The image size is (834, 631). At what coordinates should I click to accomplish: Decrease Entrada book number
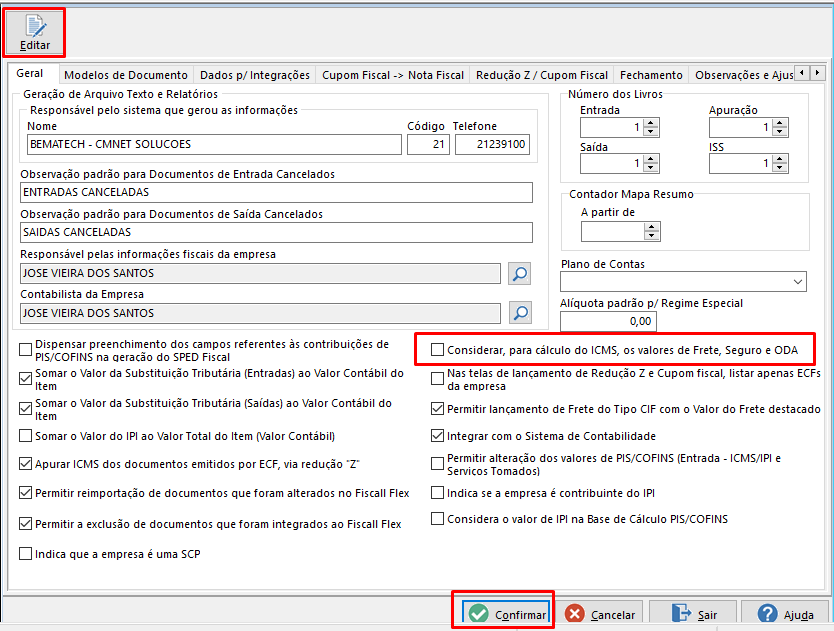651,132
